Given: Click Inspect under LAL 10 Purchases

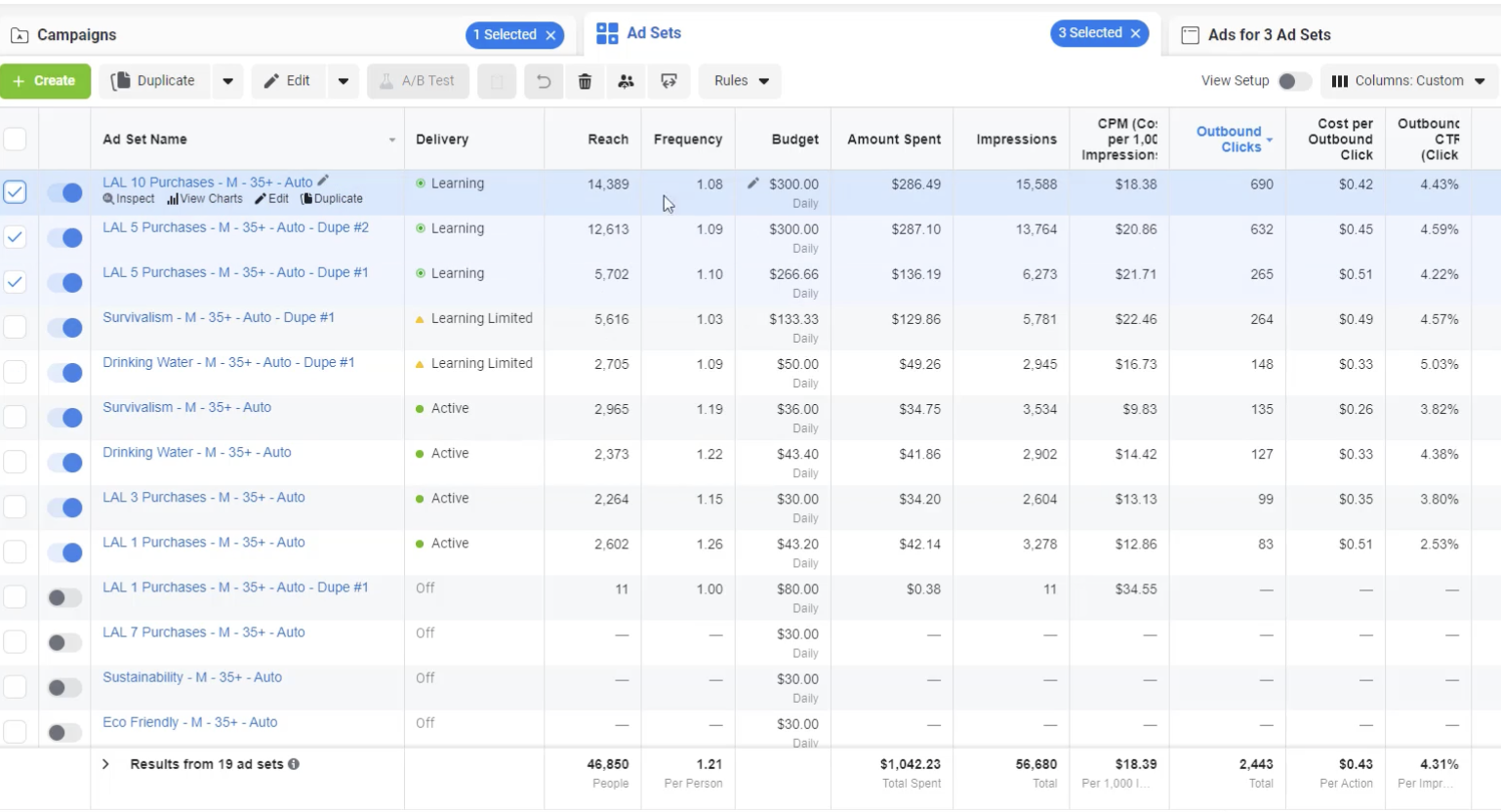Looking at the screenshot, I should click(129, 199).
